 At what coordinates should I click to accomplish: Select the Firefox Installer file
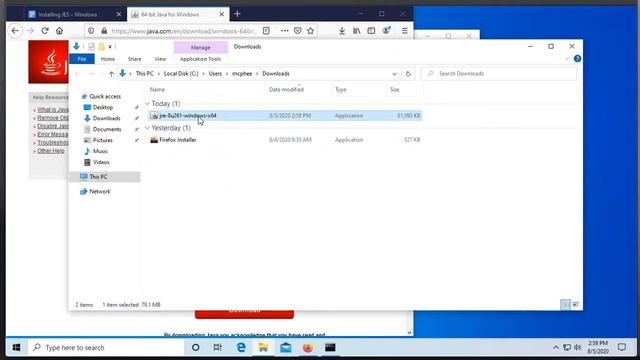point(285,140)
